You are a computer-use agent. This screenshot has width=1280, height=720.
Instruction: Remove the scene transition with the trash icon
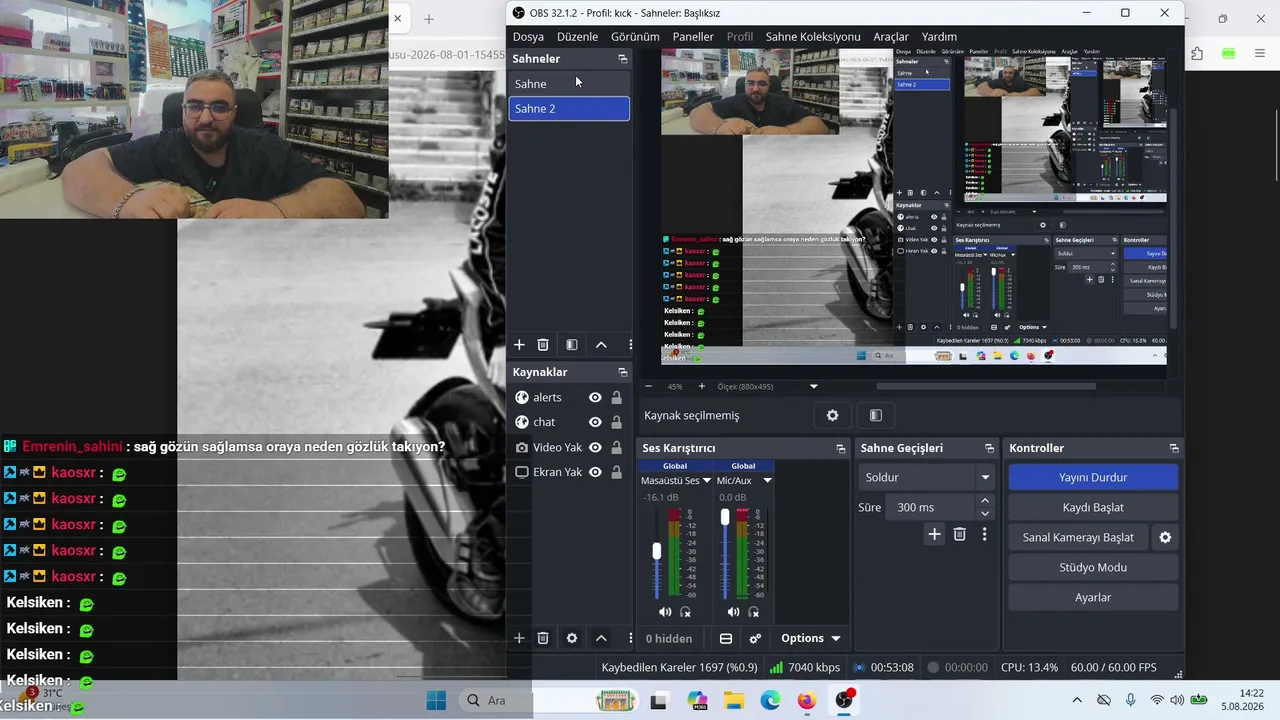[x=960, y=535]
